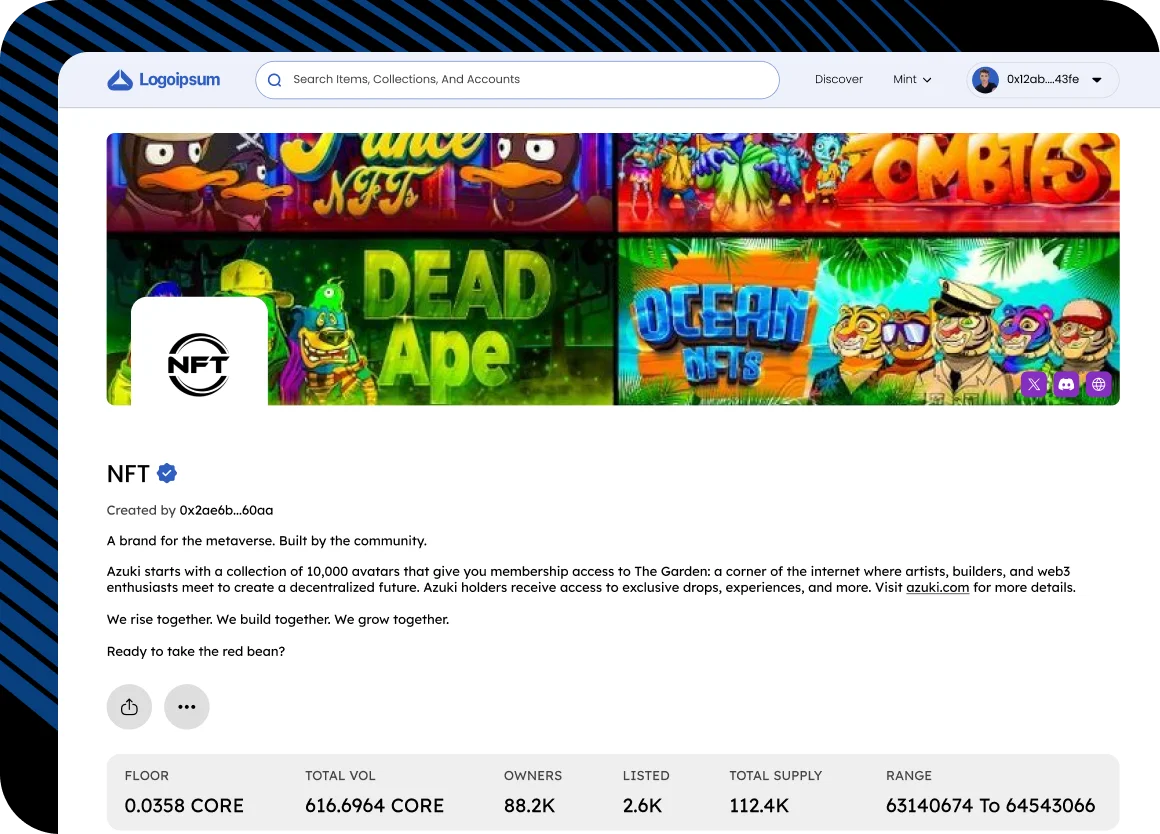Open creator address 0x2ae6b...60aa

(226, 510)
